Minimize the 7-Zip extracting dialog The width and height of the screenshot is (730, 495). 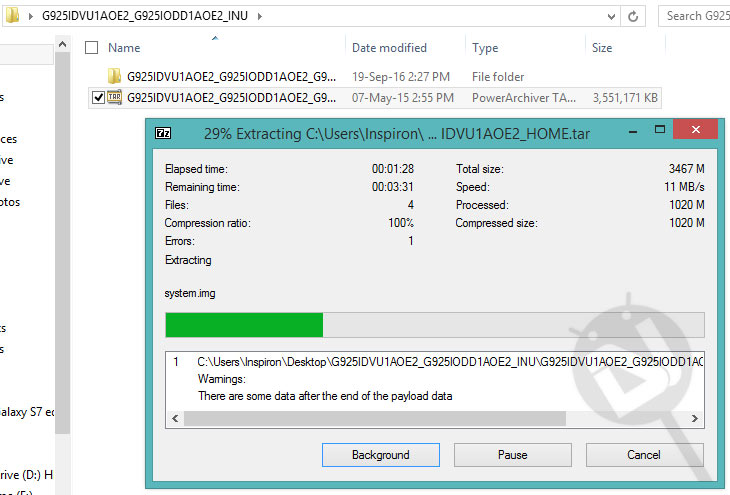tap(633, 131)
